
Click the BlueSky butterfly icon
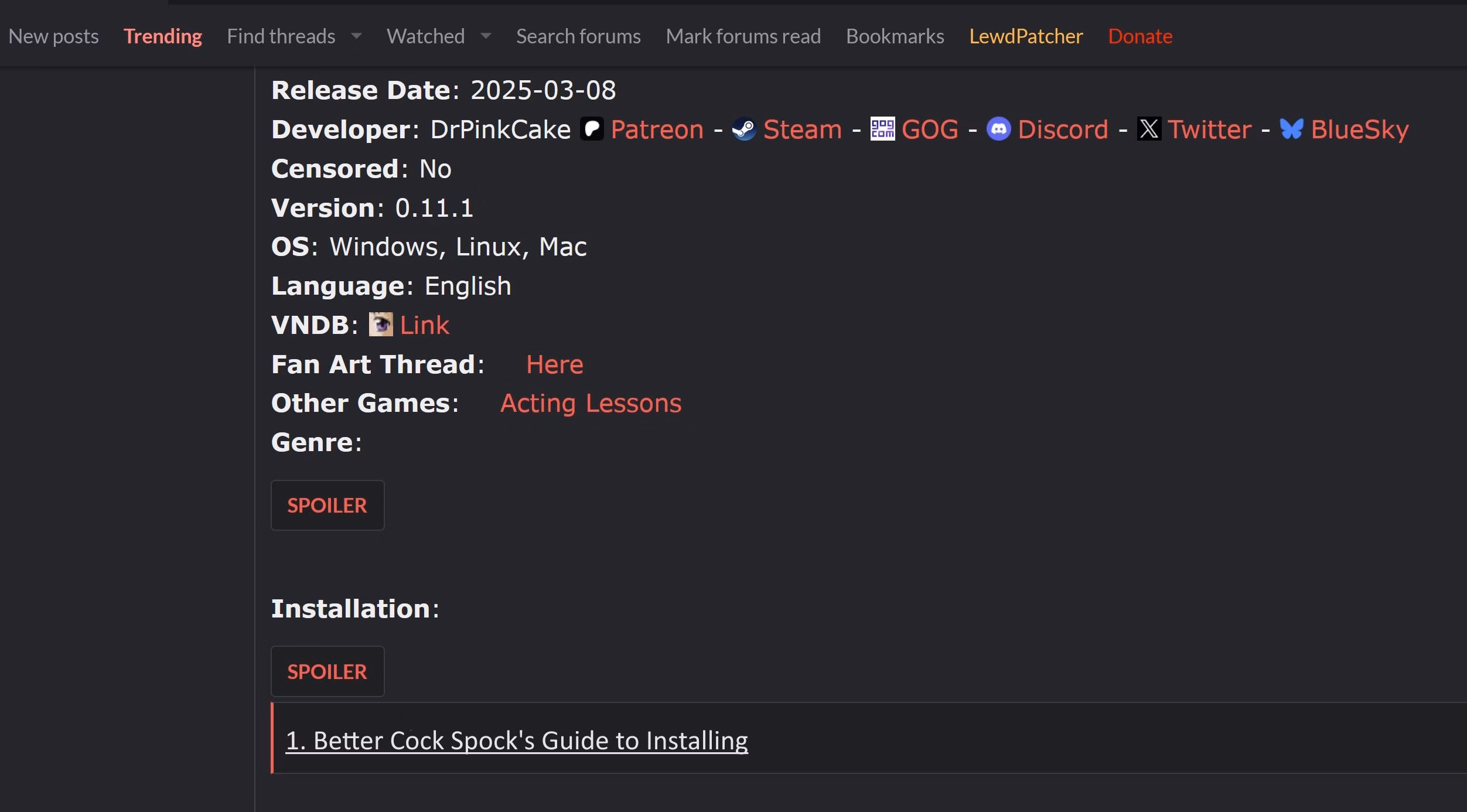[x=1292, y=129]
